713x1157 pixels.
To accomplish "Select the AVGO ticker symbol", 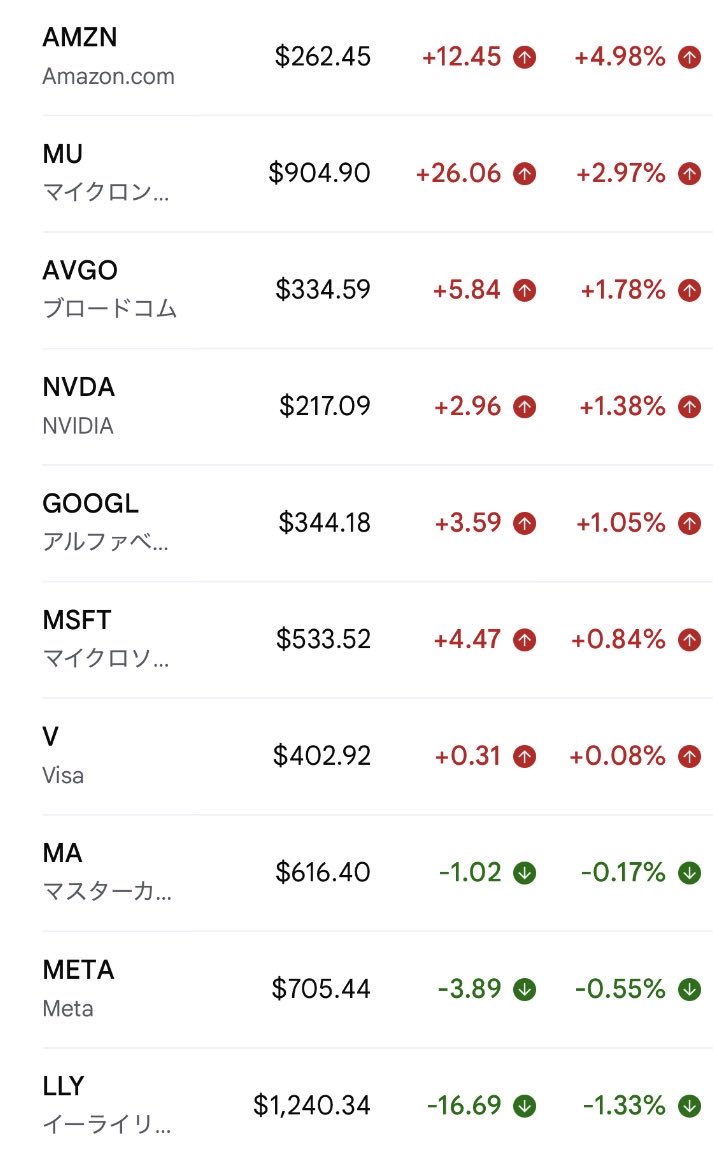I will click(80, 270).
